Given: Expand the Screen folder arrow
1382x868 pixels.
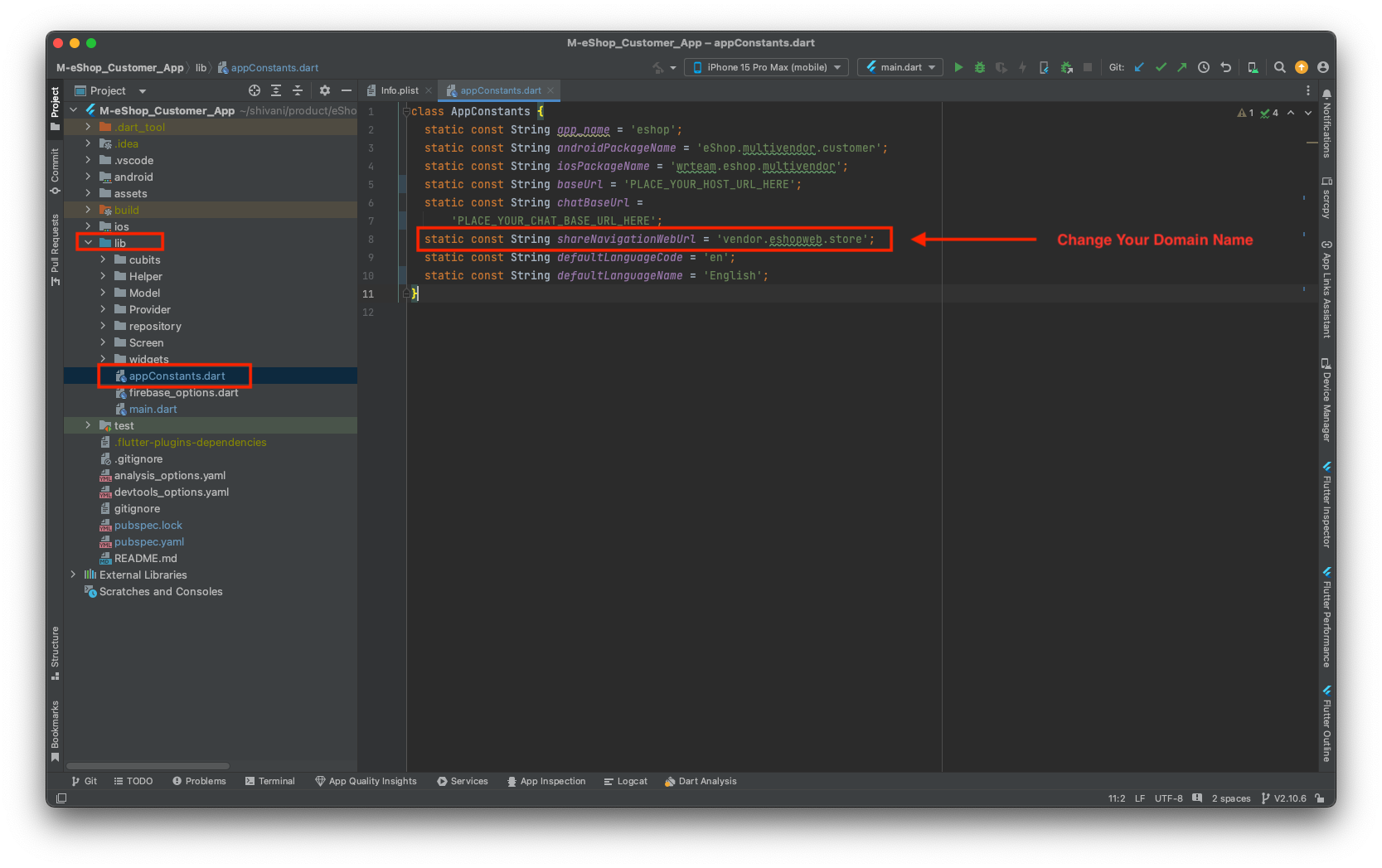Looking at the screenshot, I should [103, 342].
